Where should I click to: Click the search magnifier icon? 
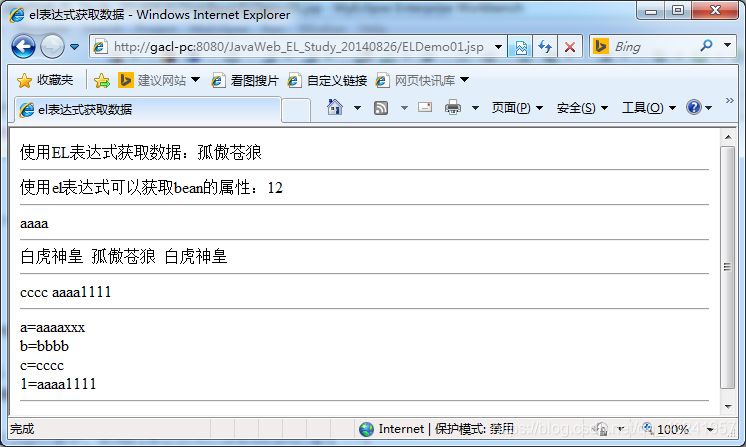707,46
